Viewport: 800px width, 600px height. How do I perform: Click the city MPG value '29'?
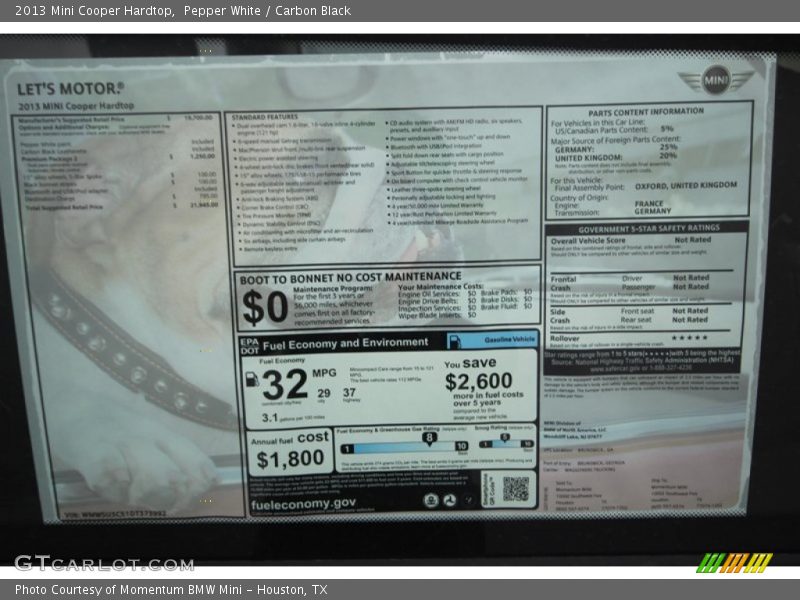[x=324, y=393]
